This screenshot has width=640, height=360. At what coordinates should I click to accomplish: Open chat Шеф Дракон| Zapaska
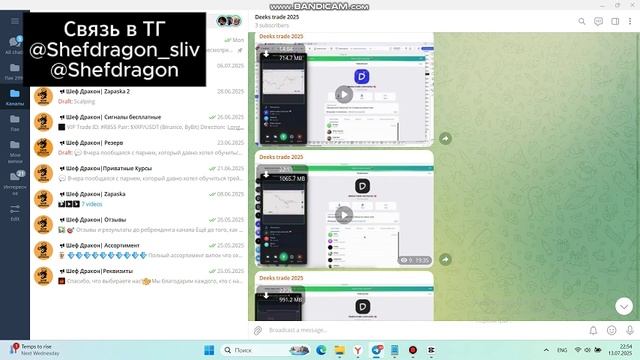click(x=139, y=199)
